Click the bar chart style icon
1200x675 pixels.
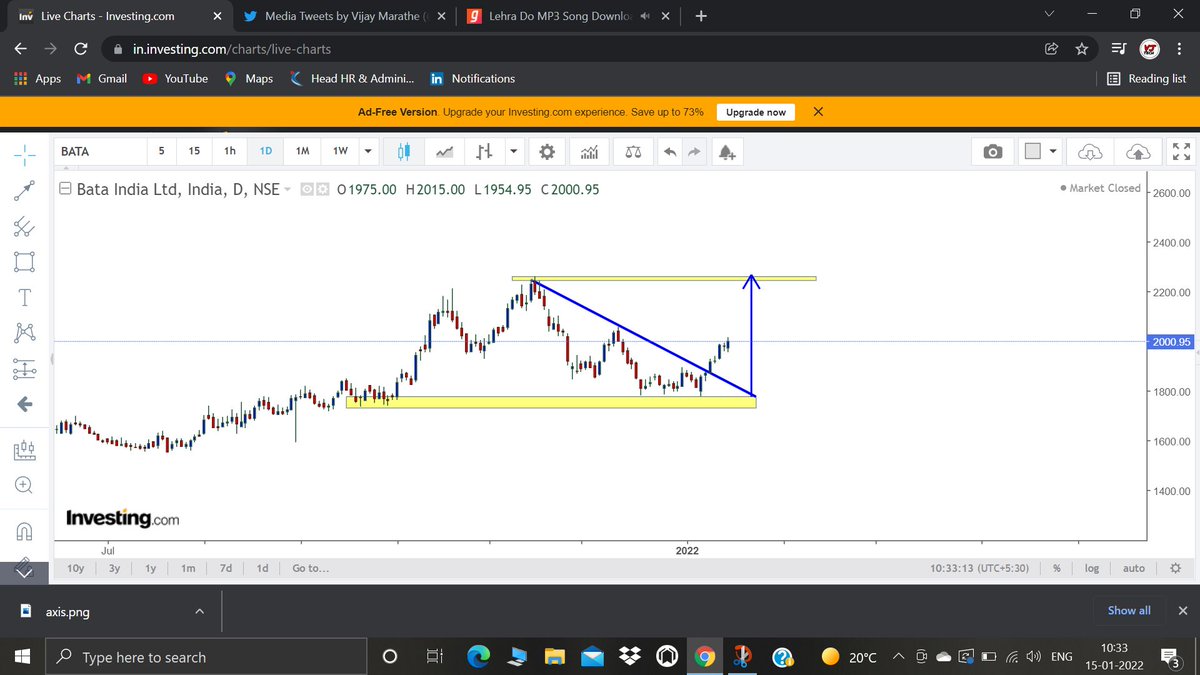click(x=485, y=151)
